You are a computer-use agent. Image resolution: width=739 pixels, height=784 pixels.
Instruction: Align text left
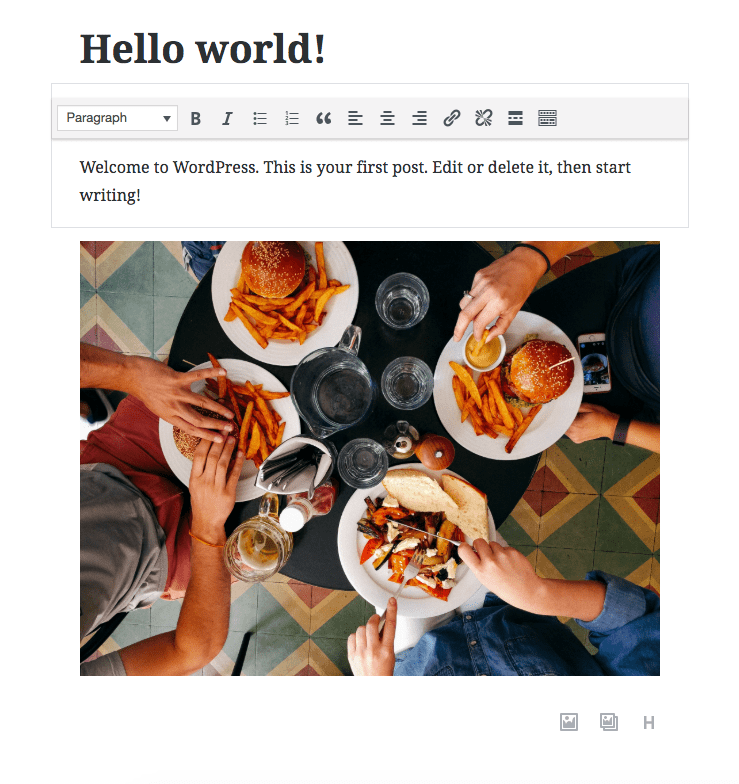[x=356, y=118]
